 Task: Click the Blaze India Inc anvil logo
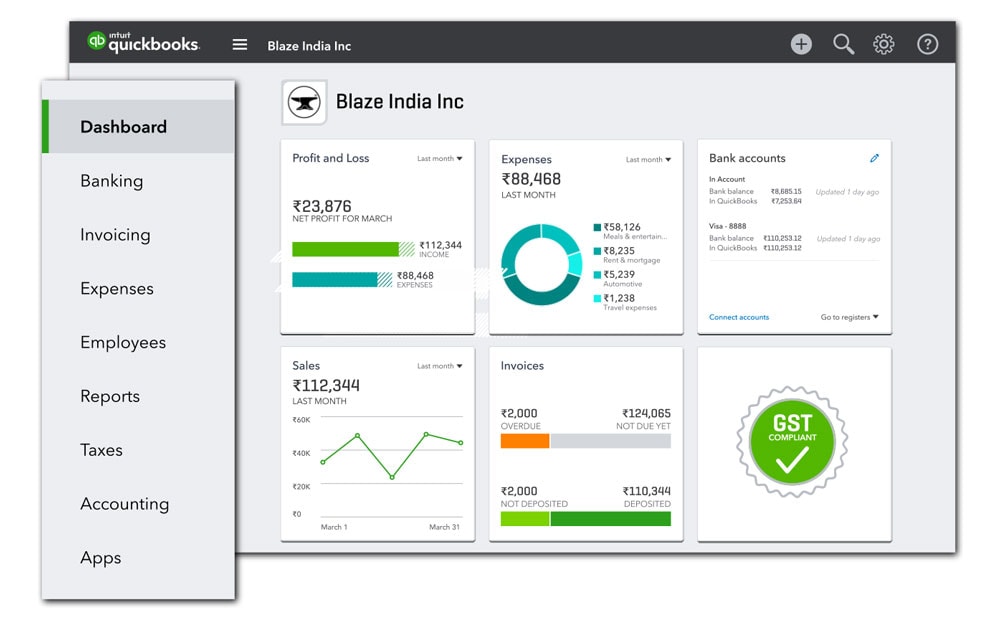(304, 102)
